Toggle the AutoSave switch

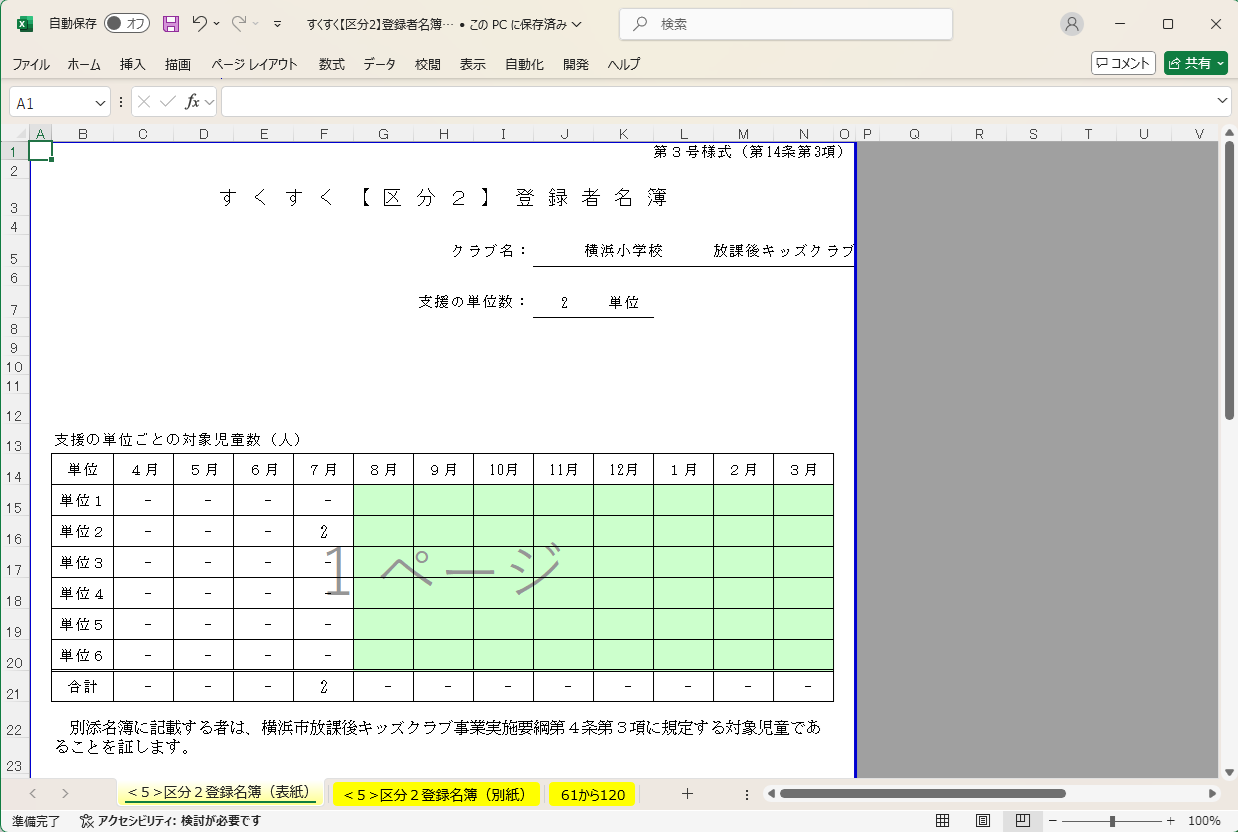click(126, 24)
